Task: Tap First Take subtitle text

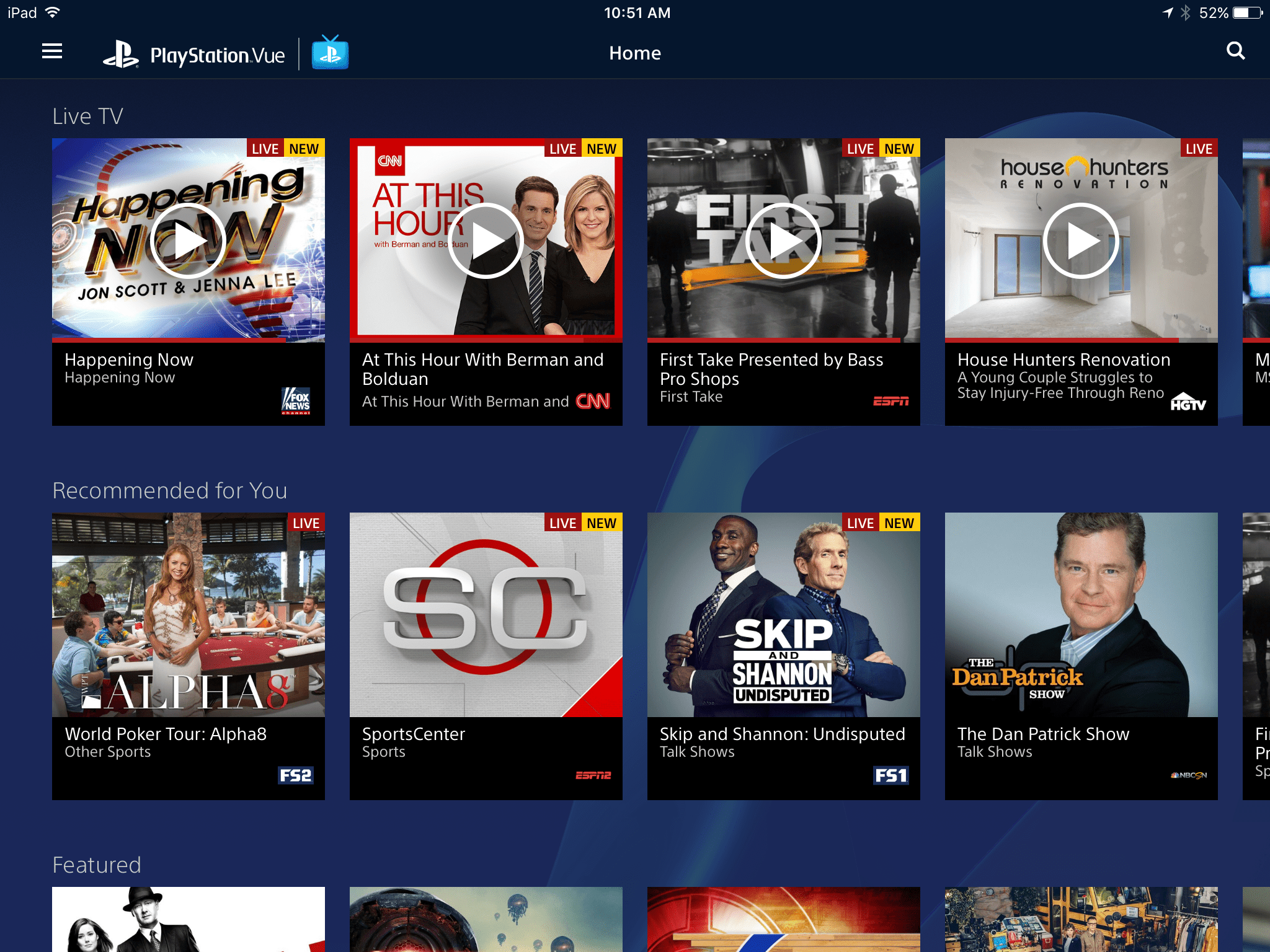Action: [691, 397]
